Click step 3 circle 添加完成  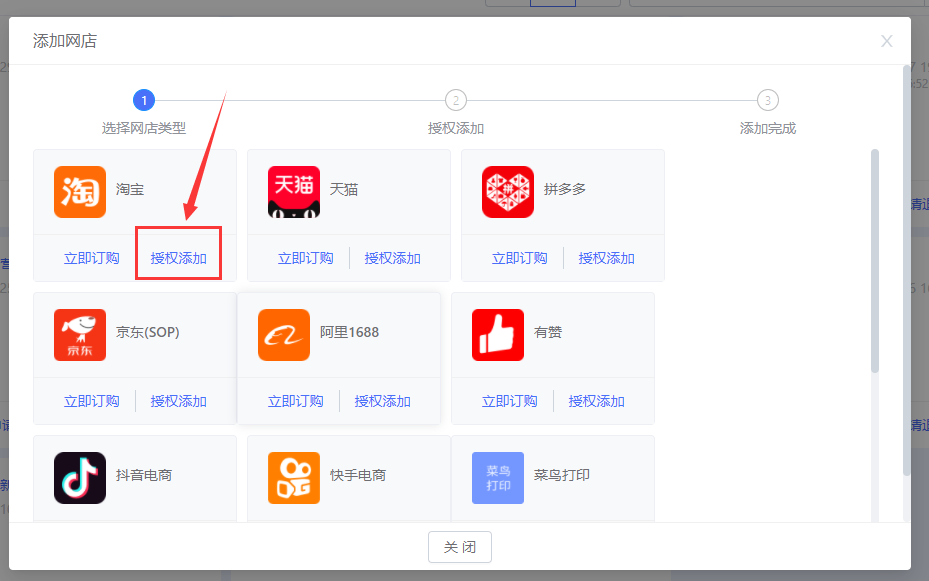767,100
